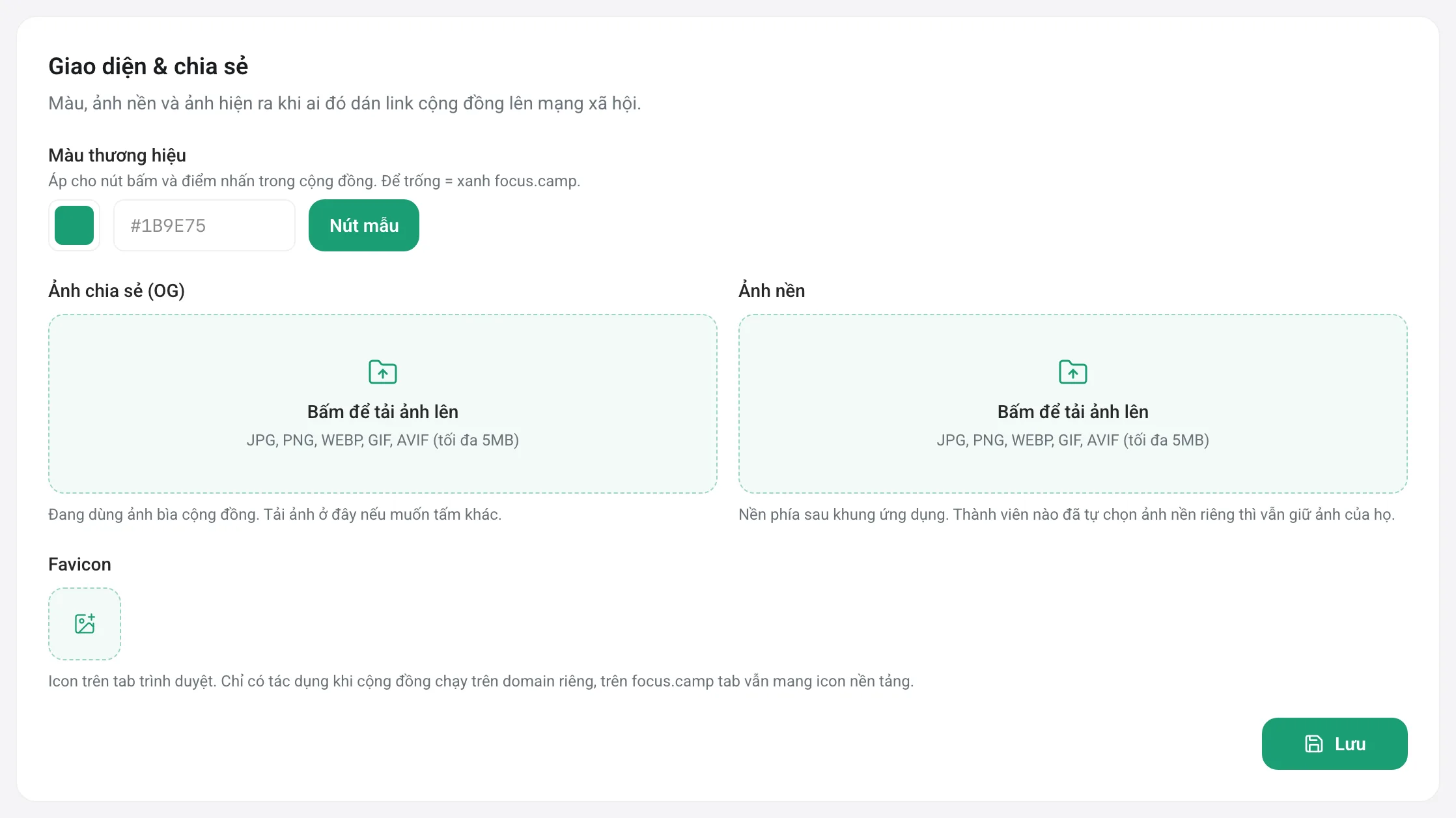
Task: Focus the #1B9E75 hex color input
Action: 204,225
